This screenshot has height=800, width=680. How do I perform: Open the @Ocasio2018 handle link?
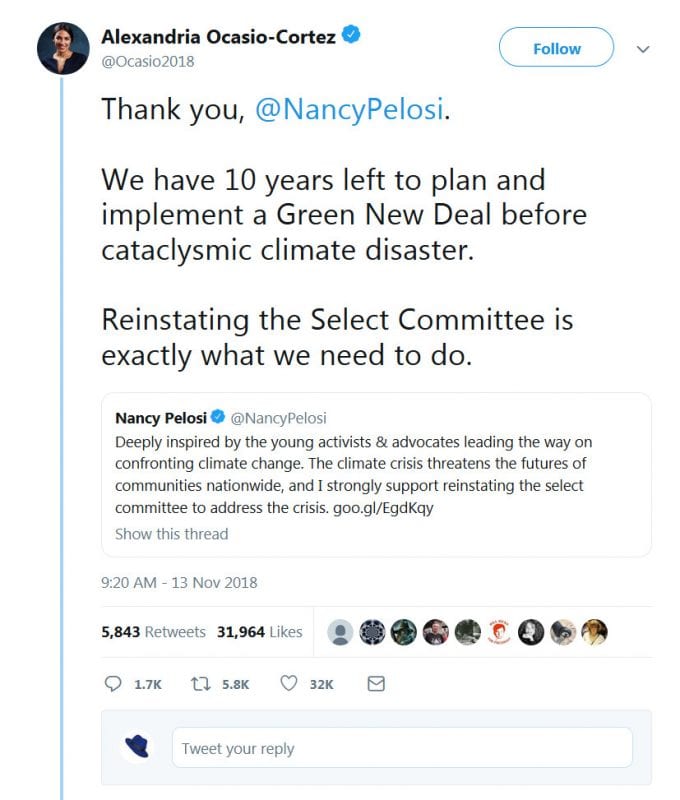[x=148, y=61]
